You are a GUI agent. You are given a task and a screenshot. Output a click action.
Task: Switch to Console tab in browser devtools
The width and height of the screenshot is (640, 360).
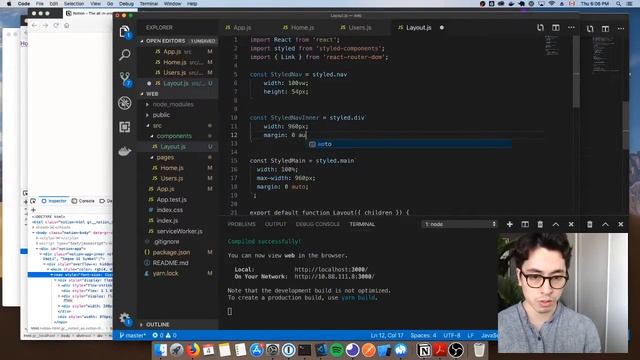pos(83,201)
